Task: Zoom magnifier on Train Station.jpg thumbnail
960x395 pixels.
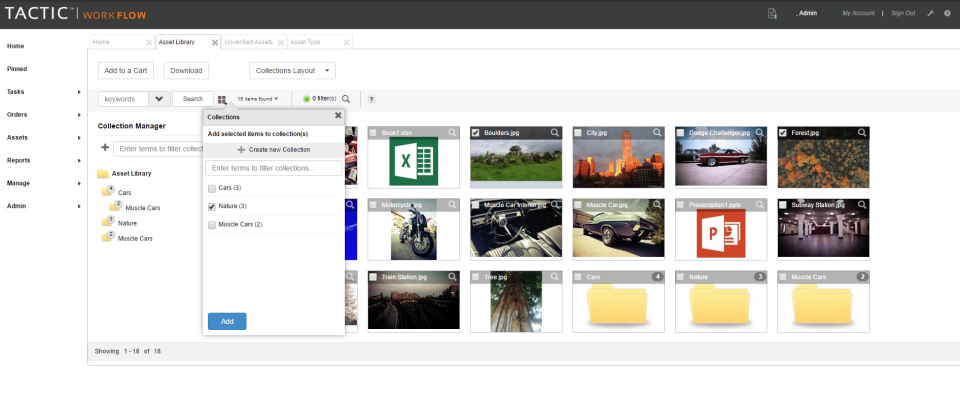Action: pos(452,277)
